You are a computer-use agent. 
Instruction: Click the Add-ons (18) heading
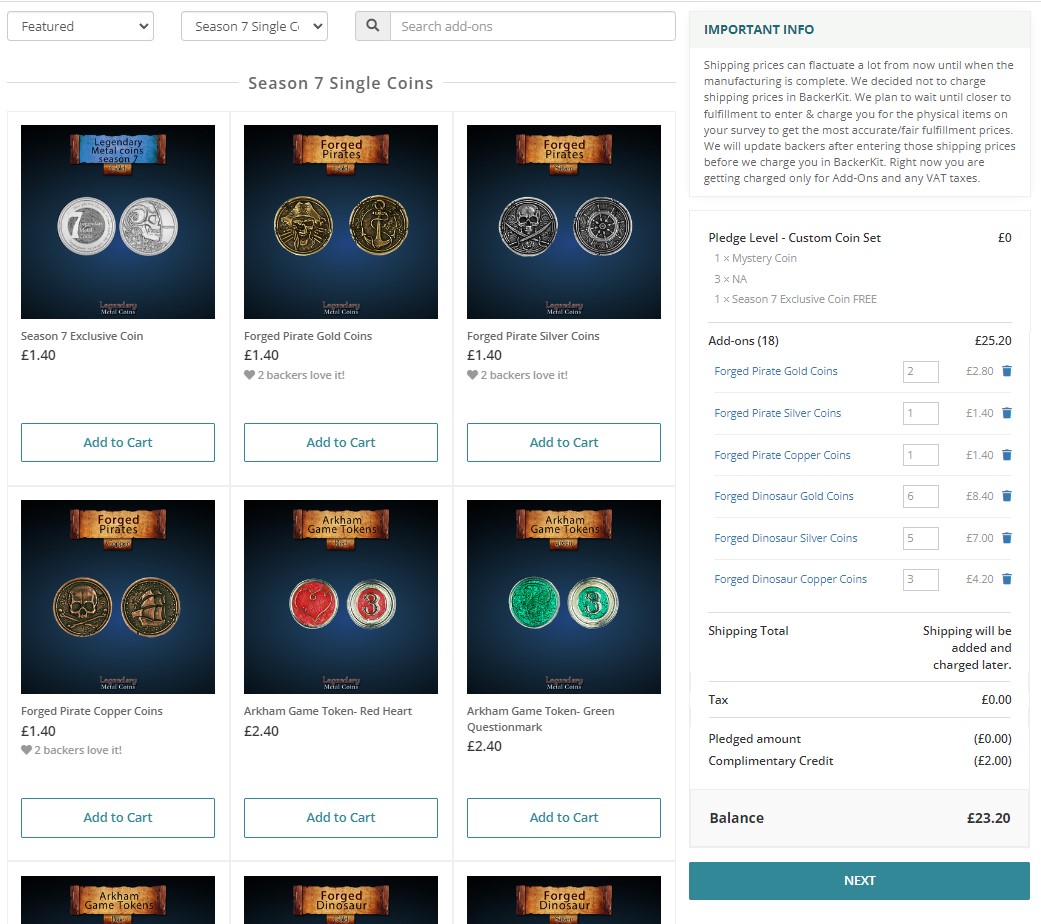click(x=743, y=341)
